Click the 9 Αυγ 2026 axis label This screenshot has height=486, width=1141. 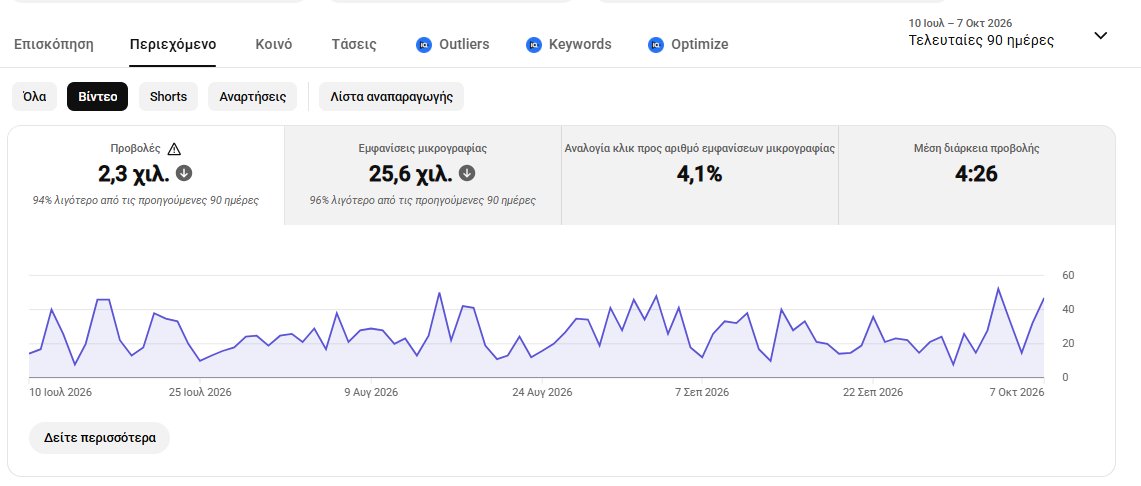(x=371, y=392)
